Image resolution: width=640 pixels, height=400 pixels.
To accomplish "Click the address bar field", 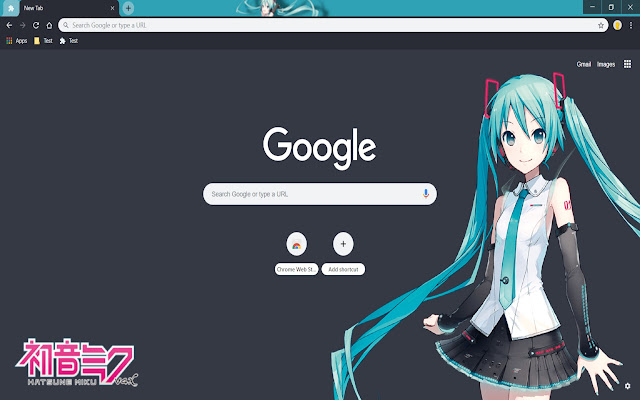I will 333,25.
